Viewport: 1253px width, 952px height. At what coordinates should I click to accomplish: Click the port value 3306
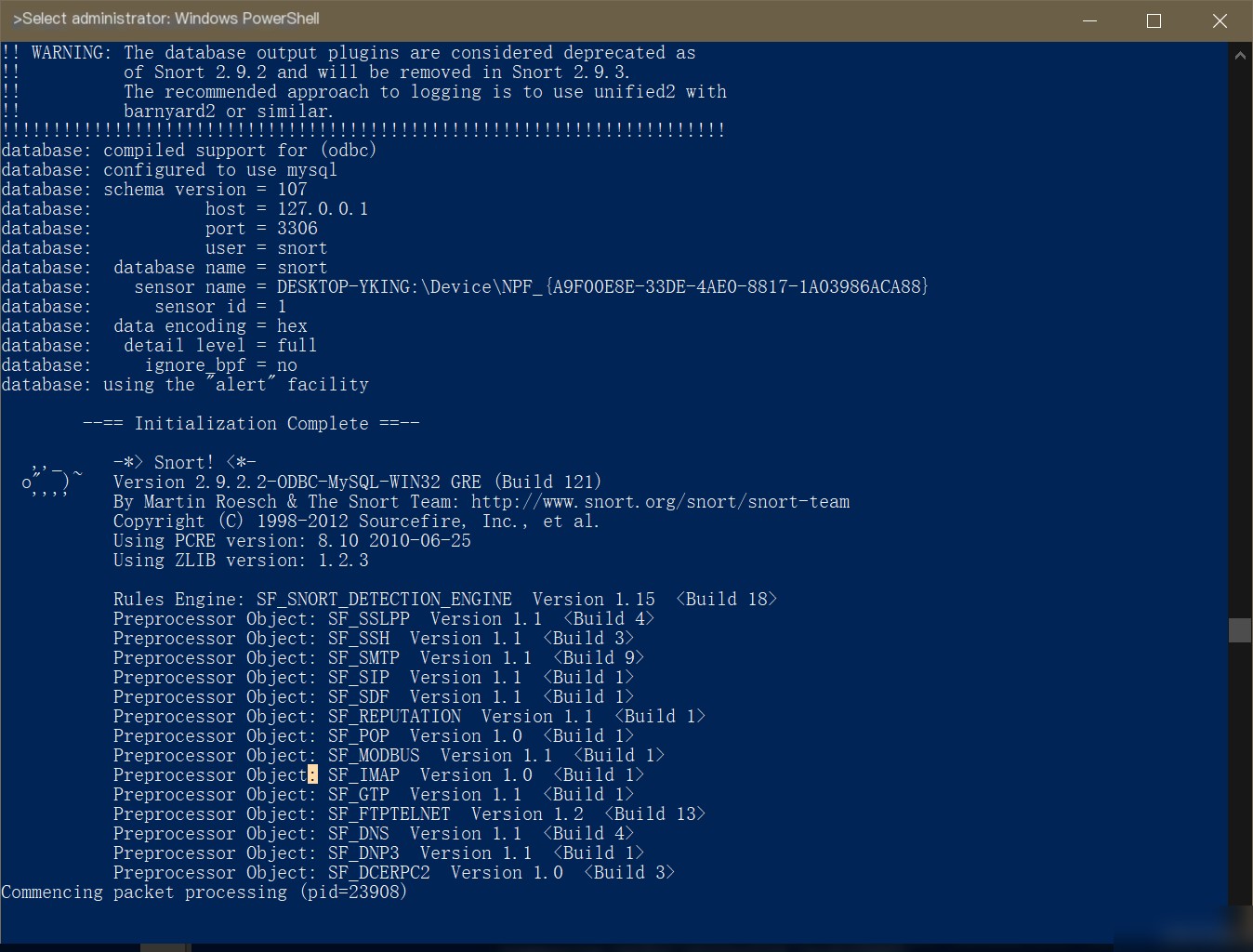click(x=297, y=229)
